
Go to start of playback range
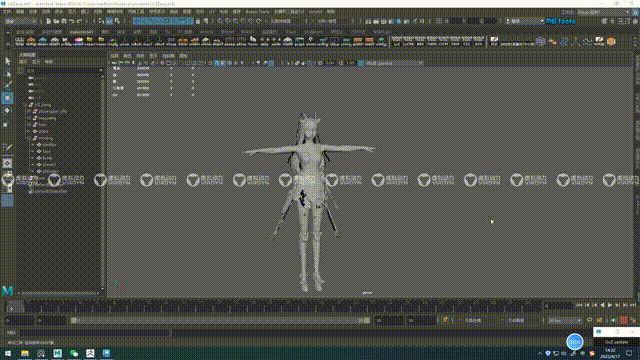pyautogui.click(x=579, y=305)
